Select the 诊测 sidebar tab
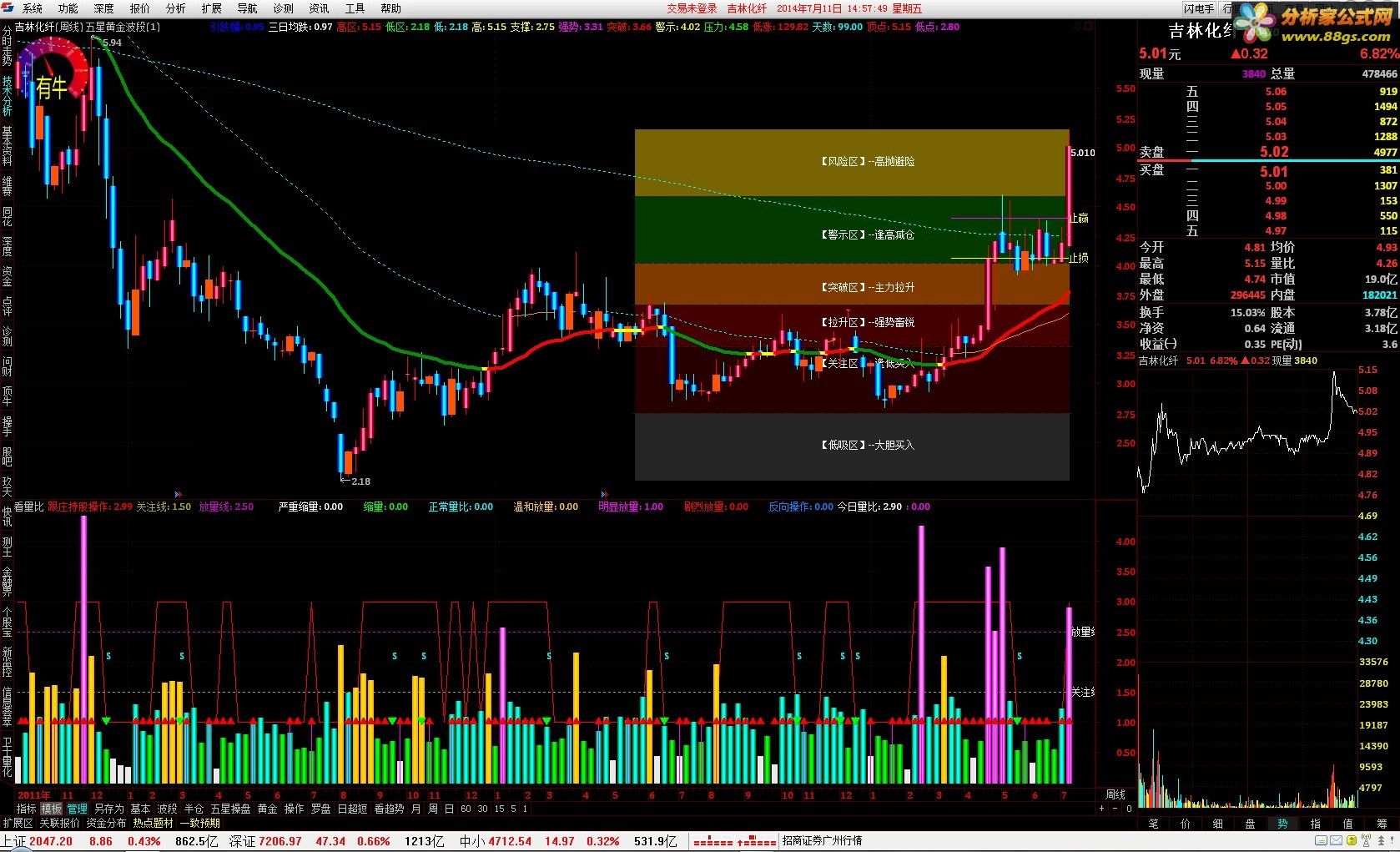Screen dimensions: 1400x852 point(7,336)
